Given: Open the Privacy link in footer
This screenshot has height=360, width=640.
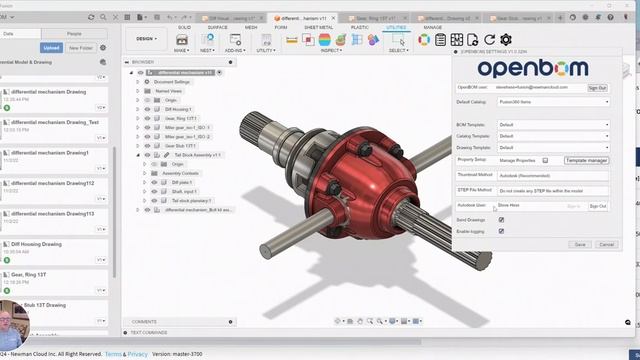Looking at the screenshot, I should point(138,354).
